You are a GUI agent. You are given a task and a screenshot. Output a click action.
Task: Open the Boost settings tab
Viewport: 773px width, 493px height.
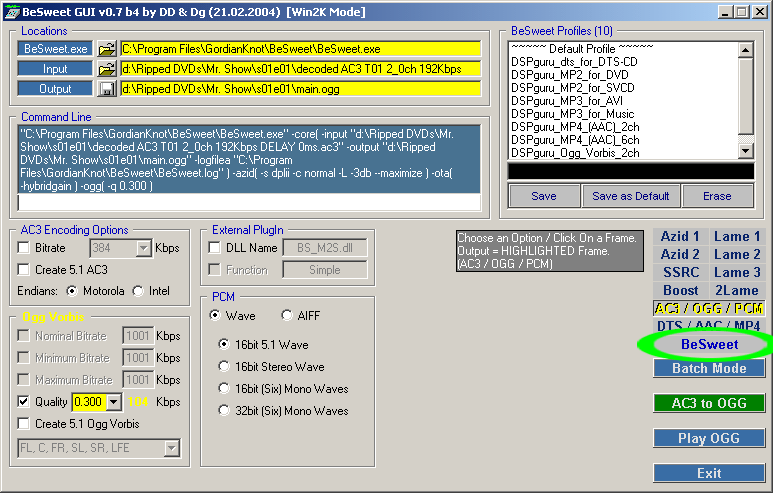(x=680, y=290)
